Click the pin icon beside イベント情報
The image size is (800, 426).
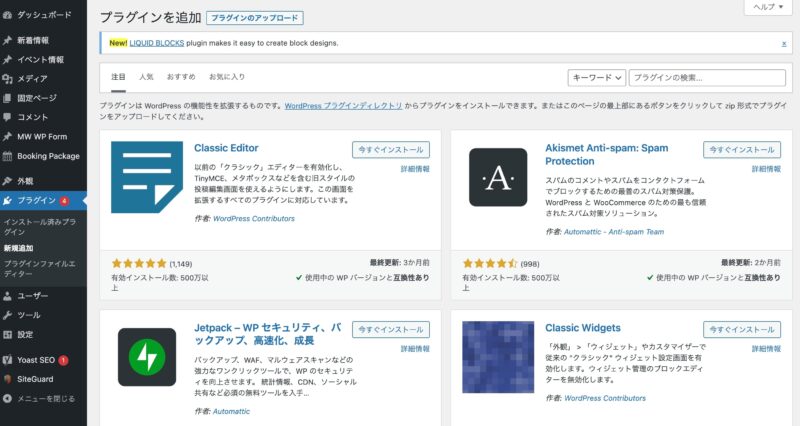point(7,60)
